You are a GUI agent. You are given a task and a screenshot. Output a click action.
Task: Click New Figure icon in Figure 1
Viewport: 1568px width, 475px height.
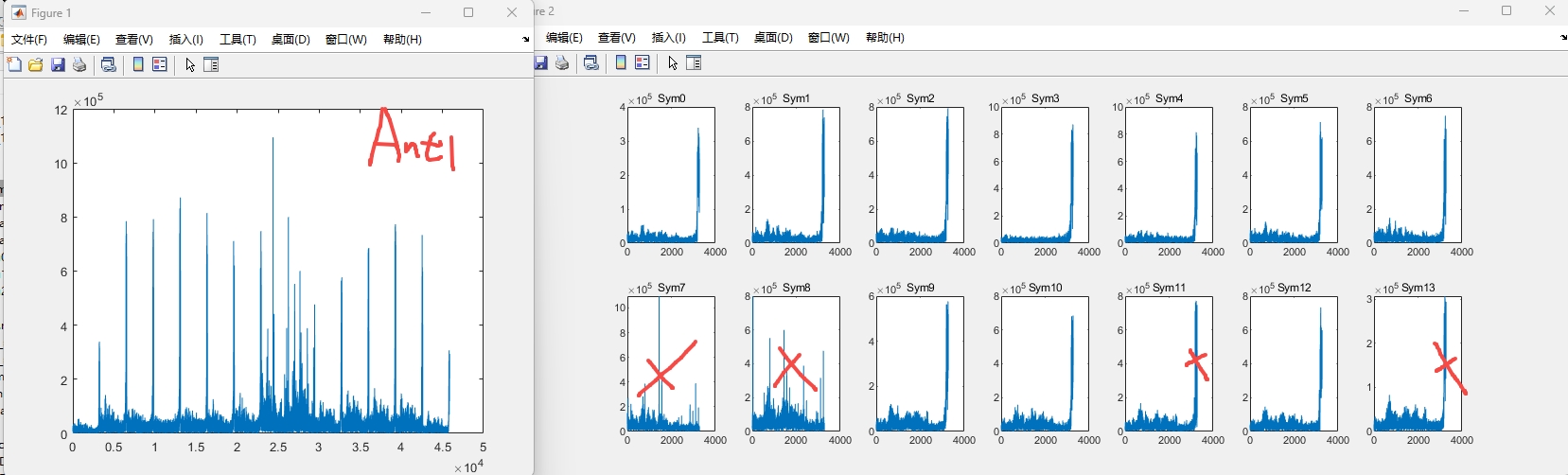(14, 64)
